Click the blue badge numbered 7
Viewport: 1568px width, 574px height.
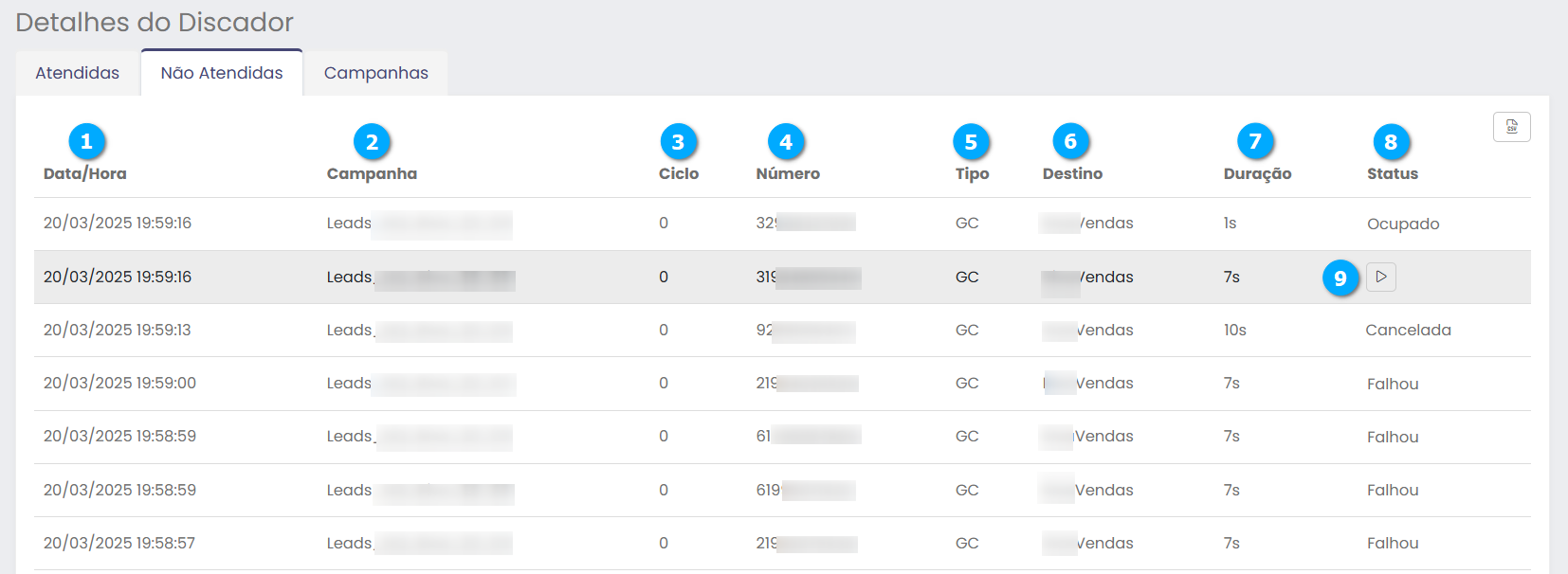[1255, 142]
